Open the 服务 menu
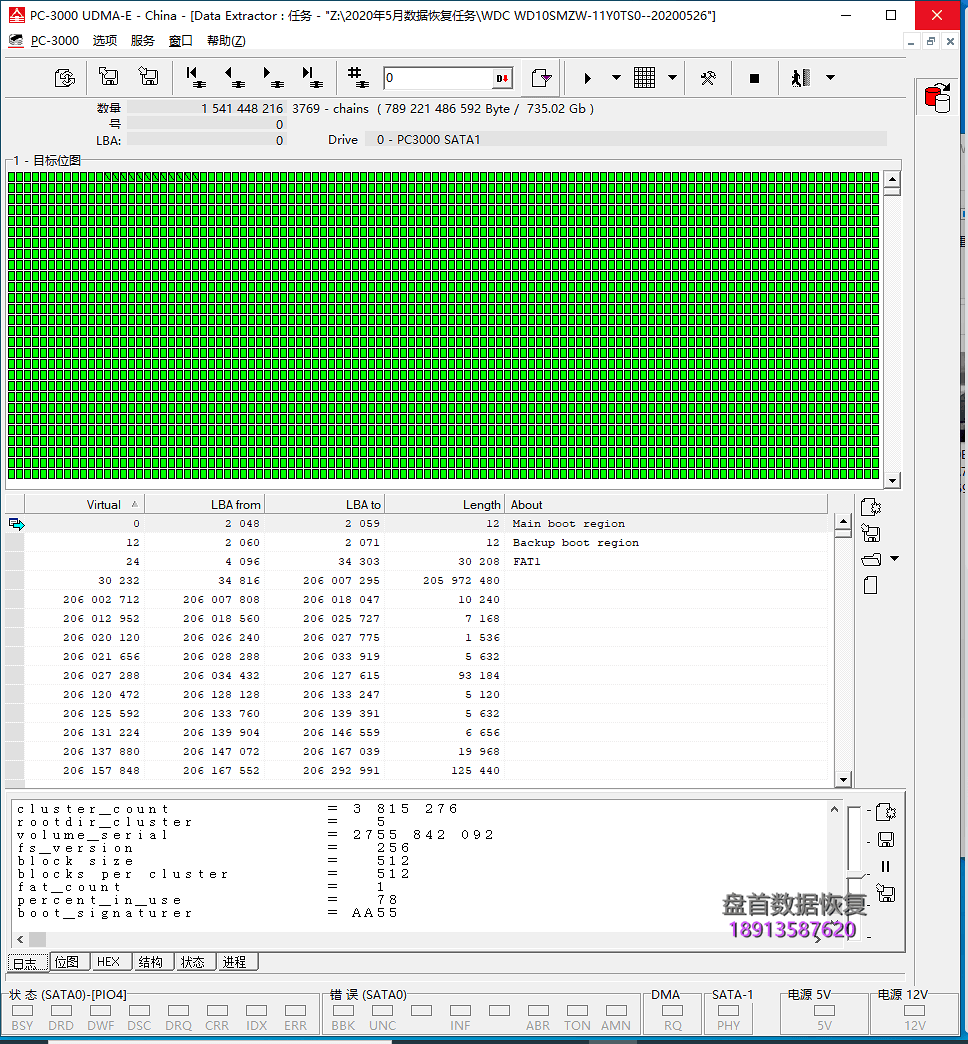968x1044 pixels. [142, 41]
